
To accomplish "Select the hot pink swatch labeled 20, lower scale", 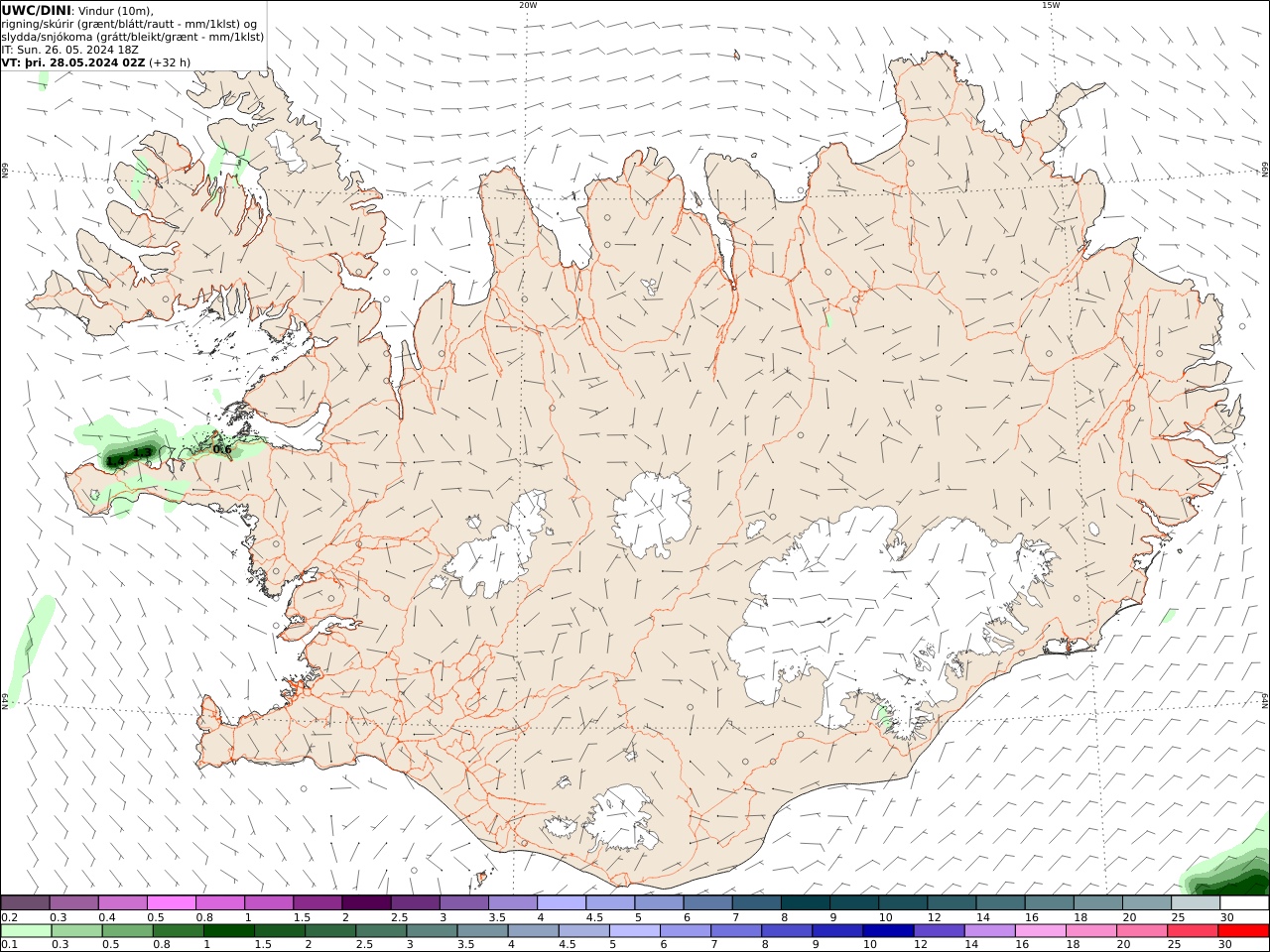I will (x=1141, y=931).
